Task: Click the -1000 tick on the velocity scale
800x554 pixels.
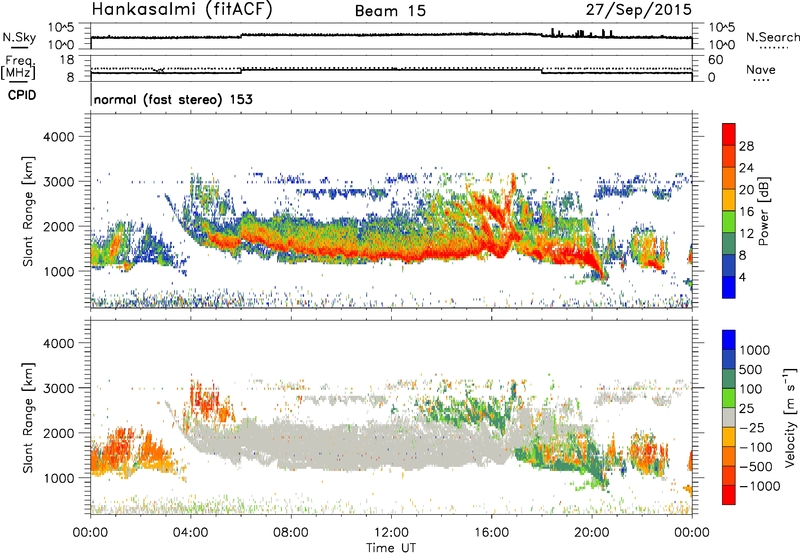Action: (x=759, y=486)
